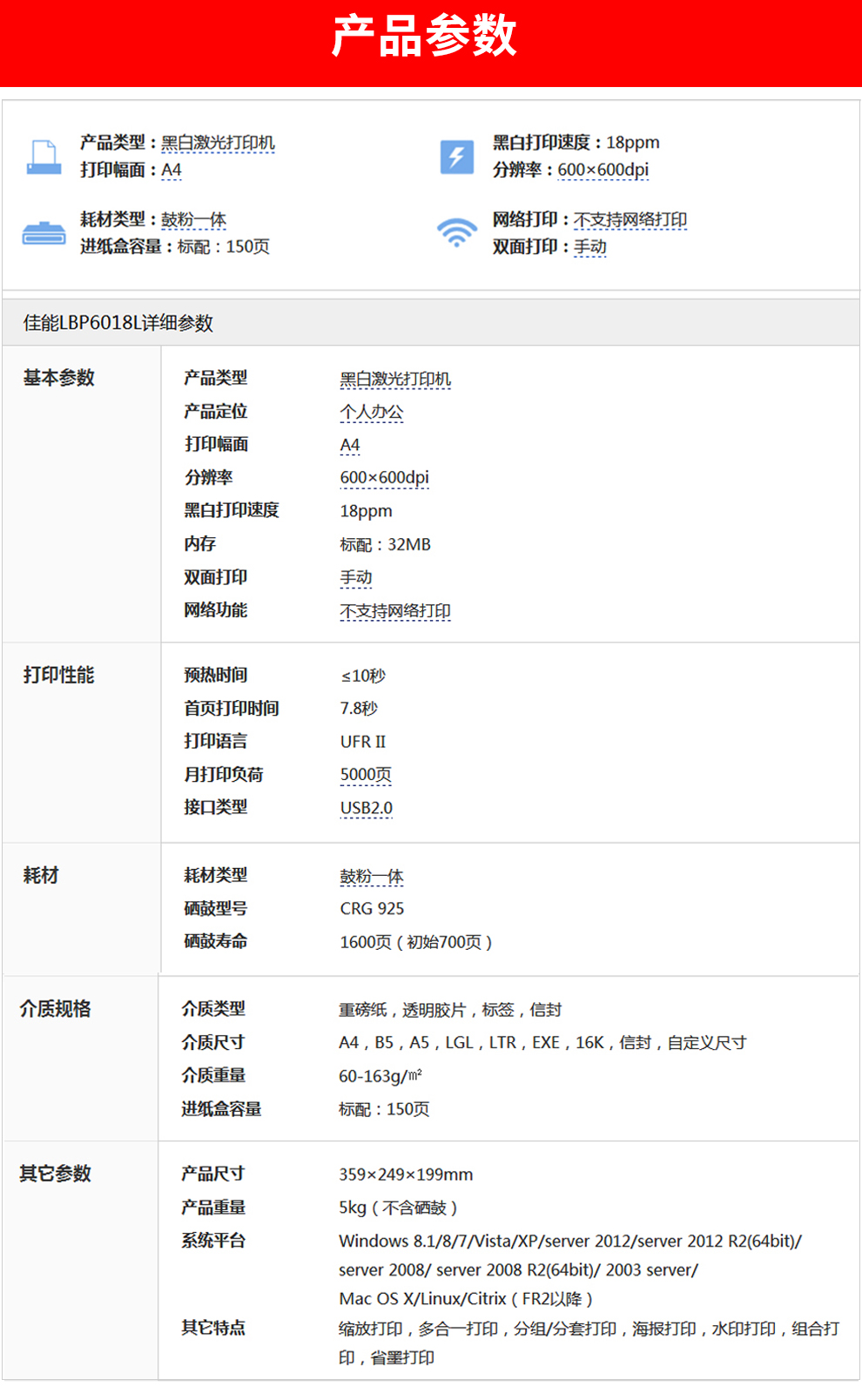Screen dimensions: 862x1400
Task: Click the 产品参数 red banner title
Action: click(x=425, y=36)
